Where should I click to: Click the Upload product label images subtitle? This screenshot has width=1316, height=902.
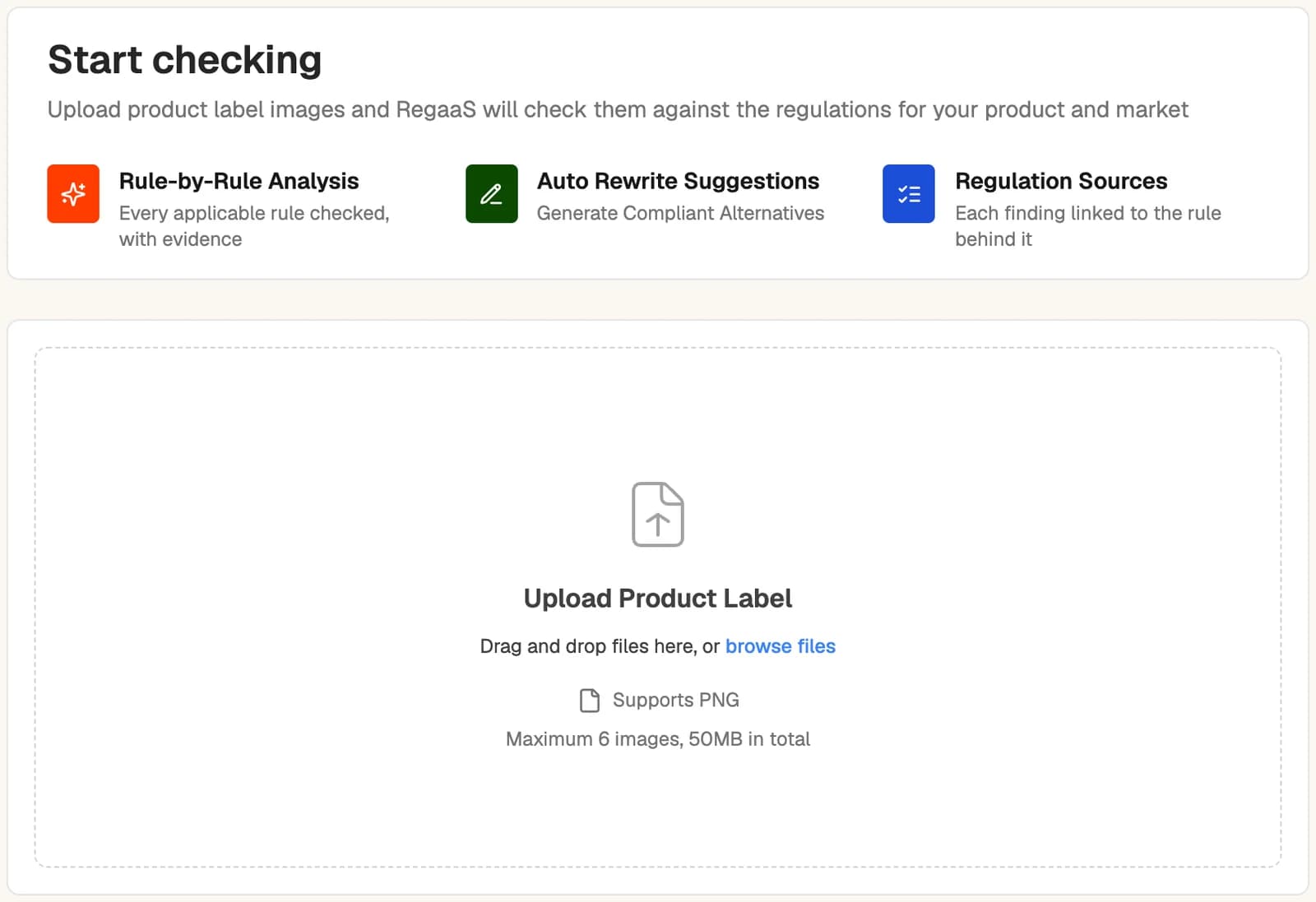618,109
